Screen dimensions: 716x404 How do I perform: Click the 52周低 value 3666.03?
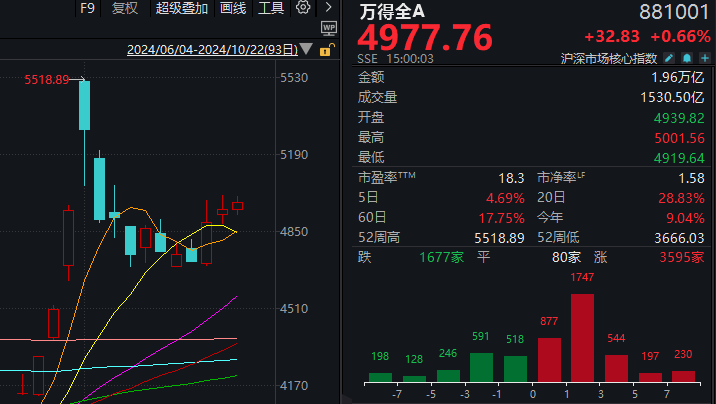[679, 238]
